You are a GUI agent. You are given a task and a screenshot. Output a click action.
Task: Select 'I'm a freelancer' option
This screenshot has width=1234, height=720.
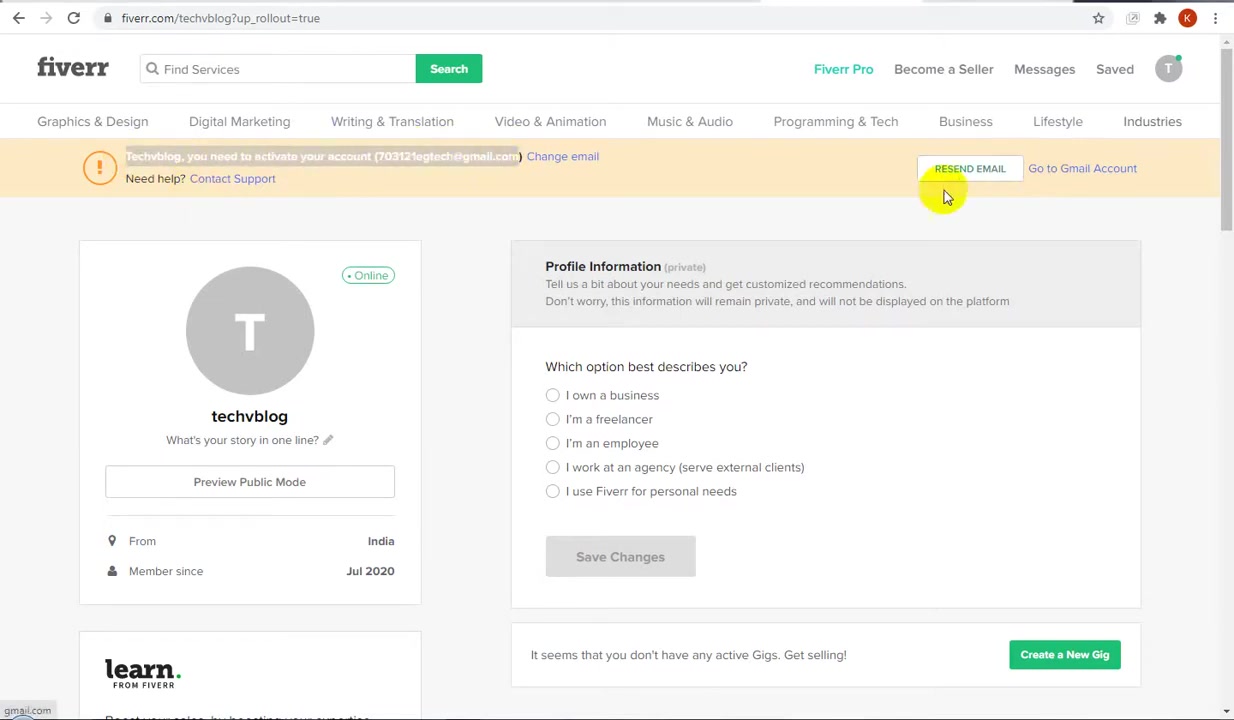[x=552, y=419]
